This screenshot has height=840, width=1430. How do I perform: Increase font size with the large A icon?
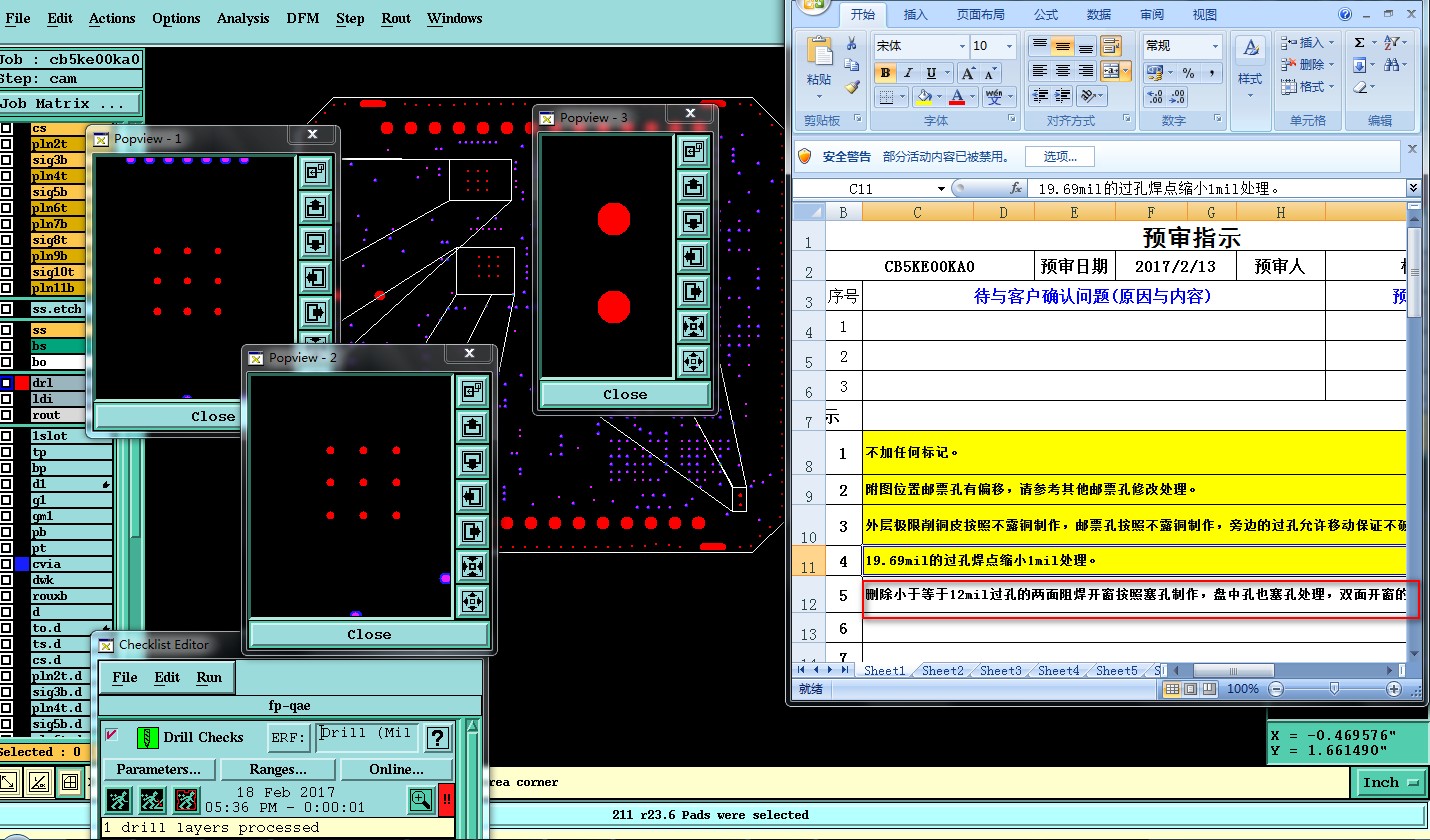click(967, 73)
